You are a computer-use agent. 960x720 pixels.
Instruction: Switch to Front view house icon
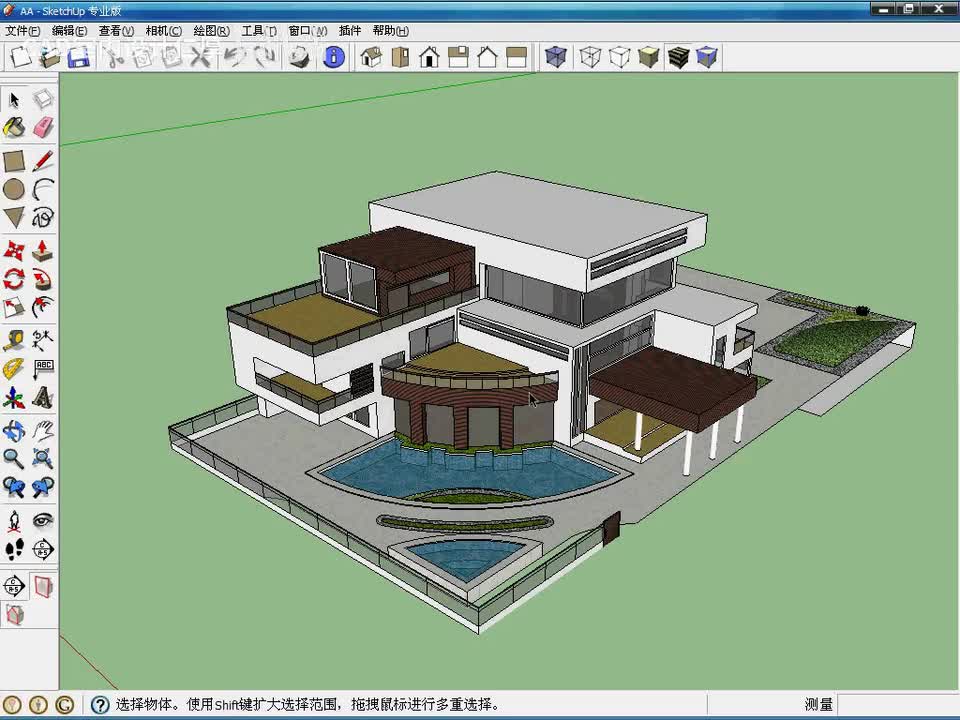point(430,57)
